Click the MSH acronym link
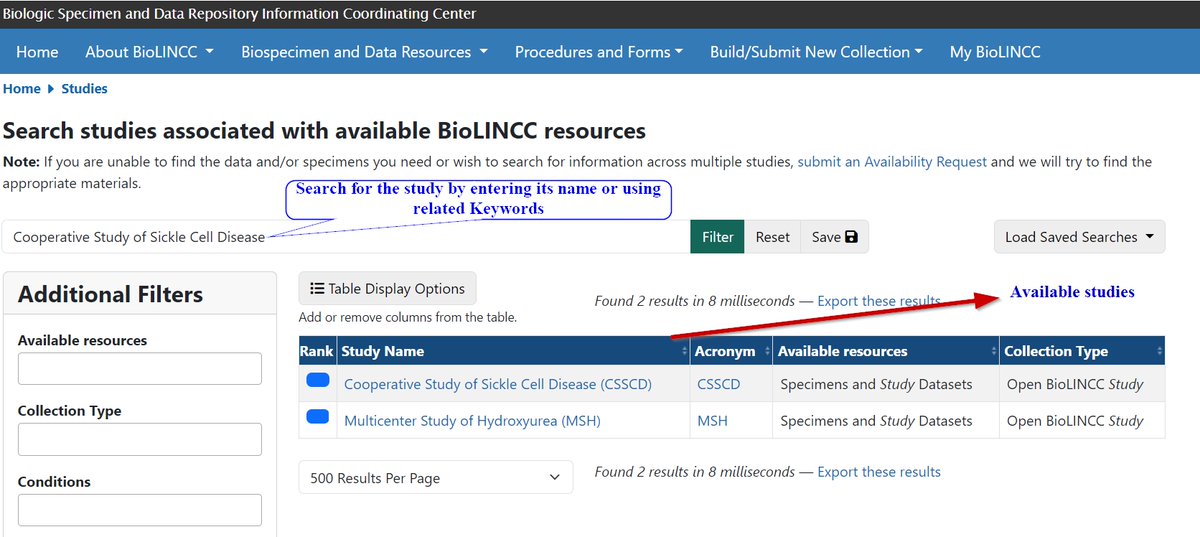The height and width of the screenshot is (537, 1200). (712, 421)
